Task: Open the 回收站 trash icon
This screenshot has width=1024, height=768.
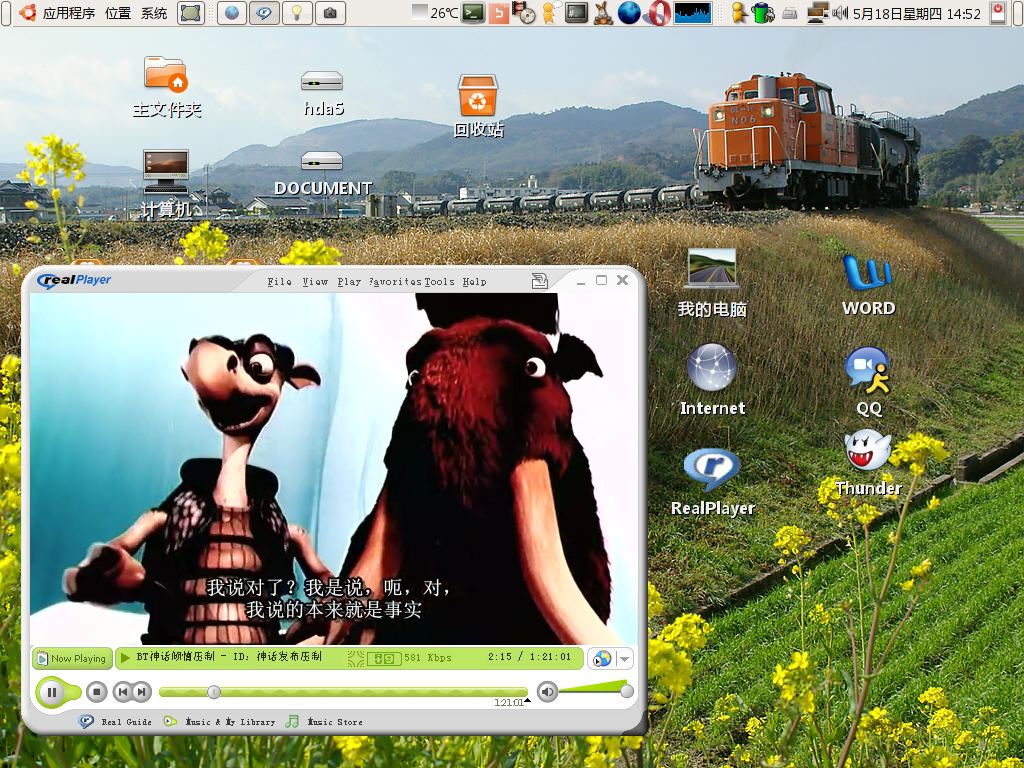Action: coord(478,105)
